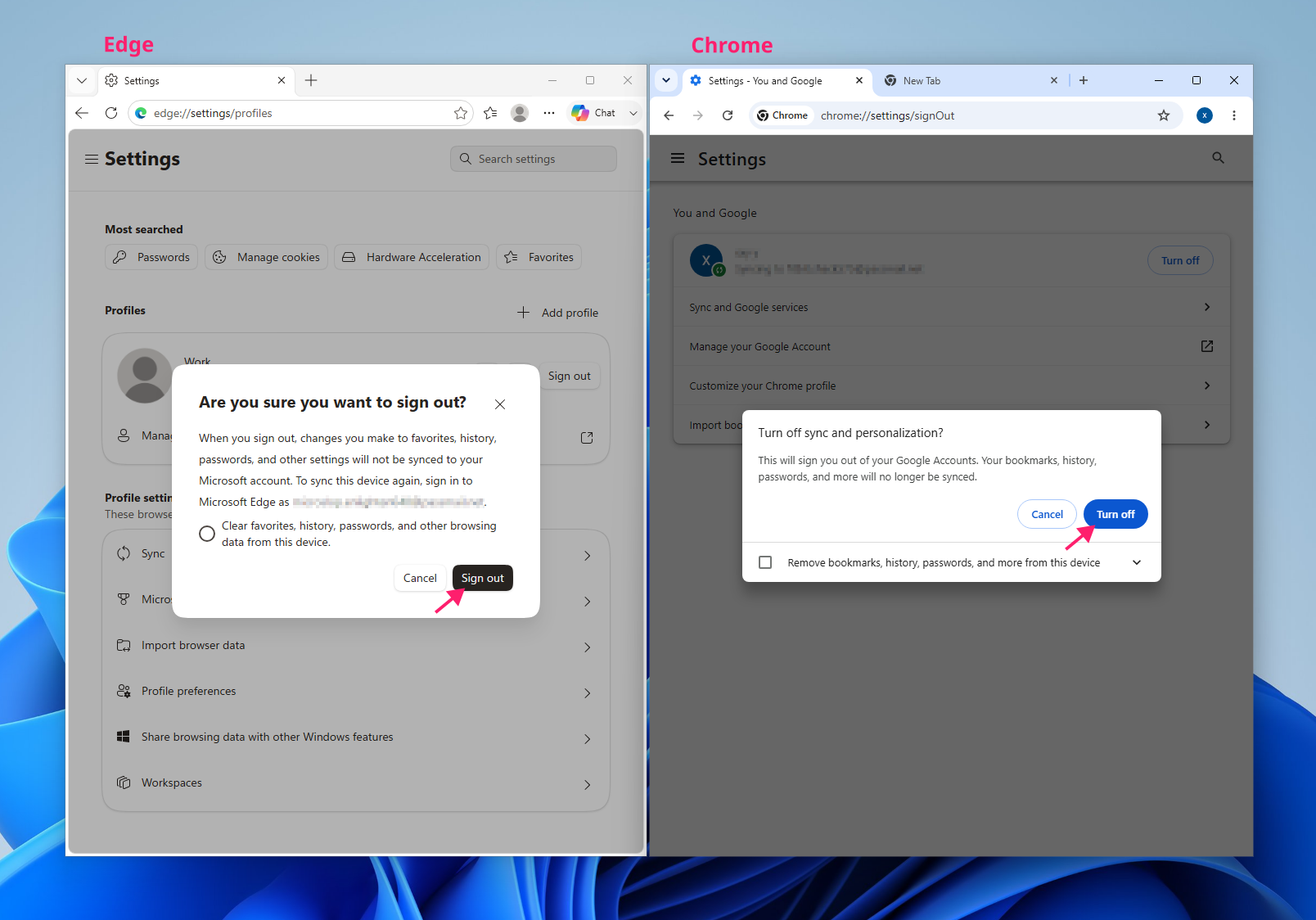1316x920 pixels.
Task: Expand Workspaces row
Action: [x=356, y=783]
